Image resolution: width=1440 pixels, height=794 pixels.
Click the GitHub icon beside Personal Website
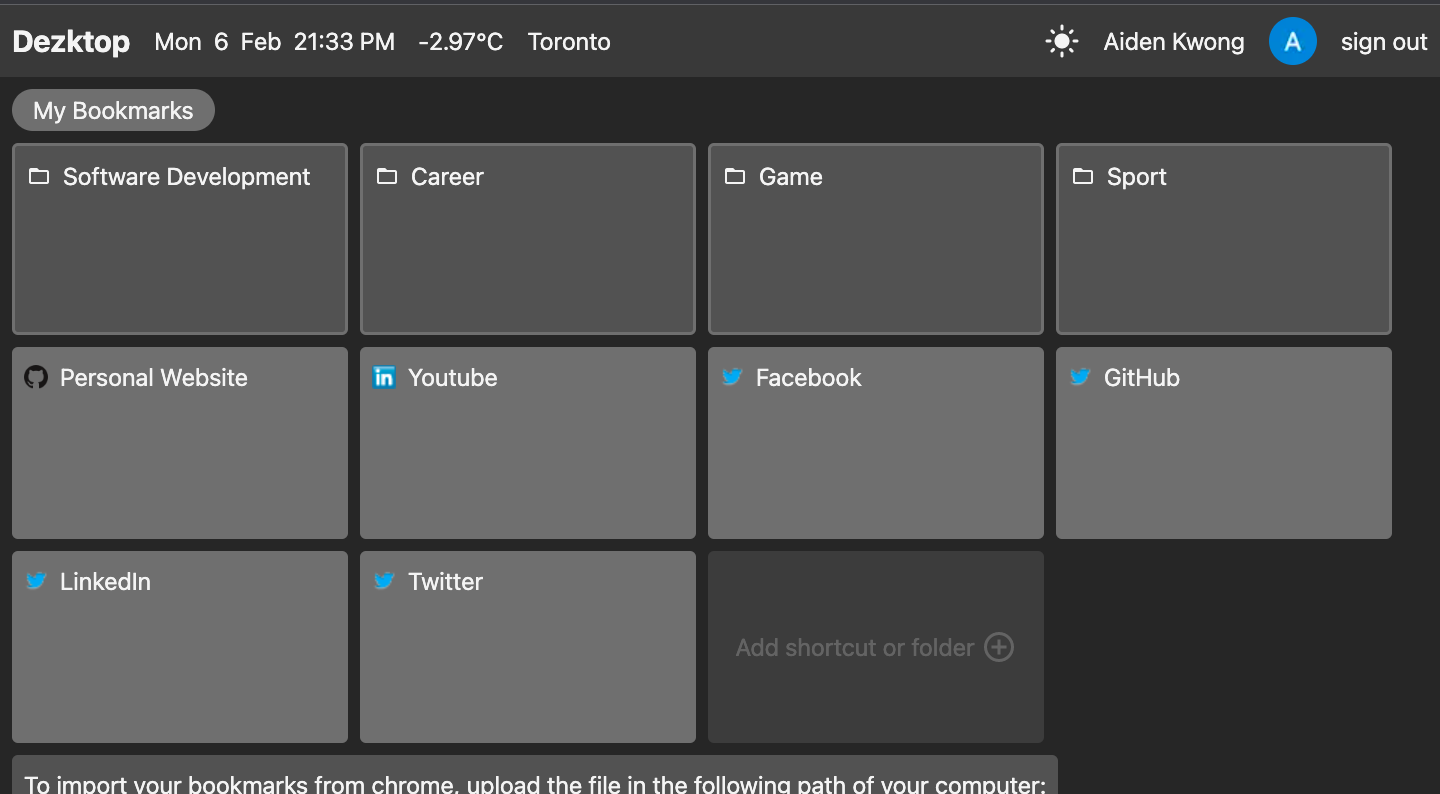(36, 377)
